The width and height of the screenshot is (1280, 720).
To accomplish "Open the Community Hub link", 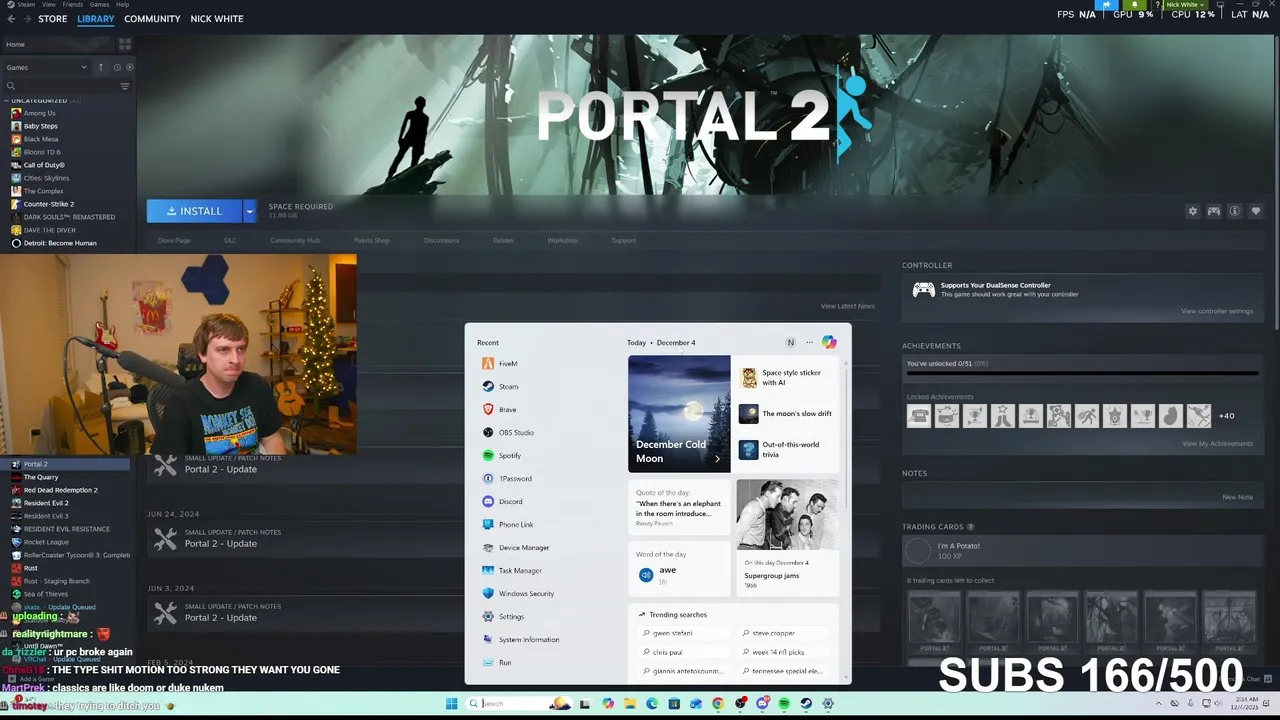I will (x=295, y=240).
